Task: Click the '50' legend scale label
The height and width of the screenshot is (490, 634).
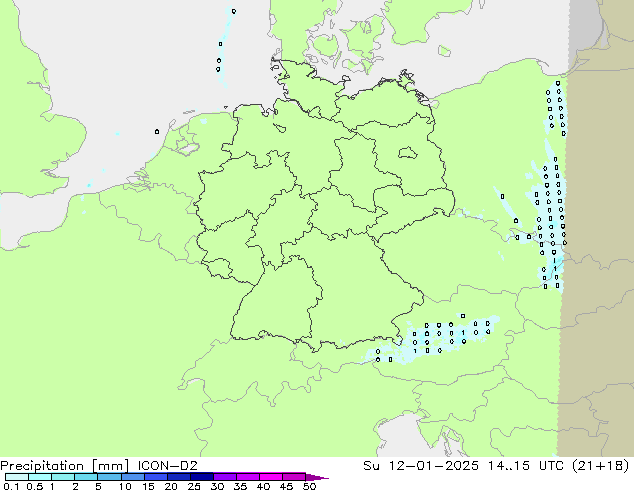Action: tap(309, 486)
